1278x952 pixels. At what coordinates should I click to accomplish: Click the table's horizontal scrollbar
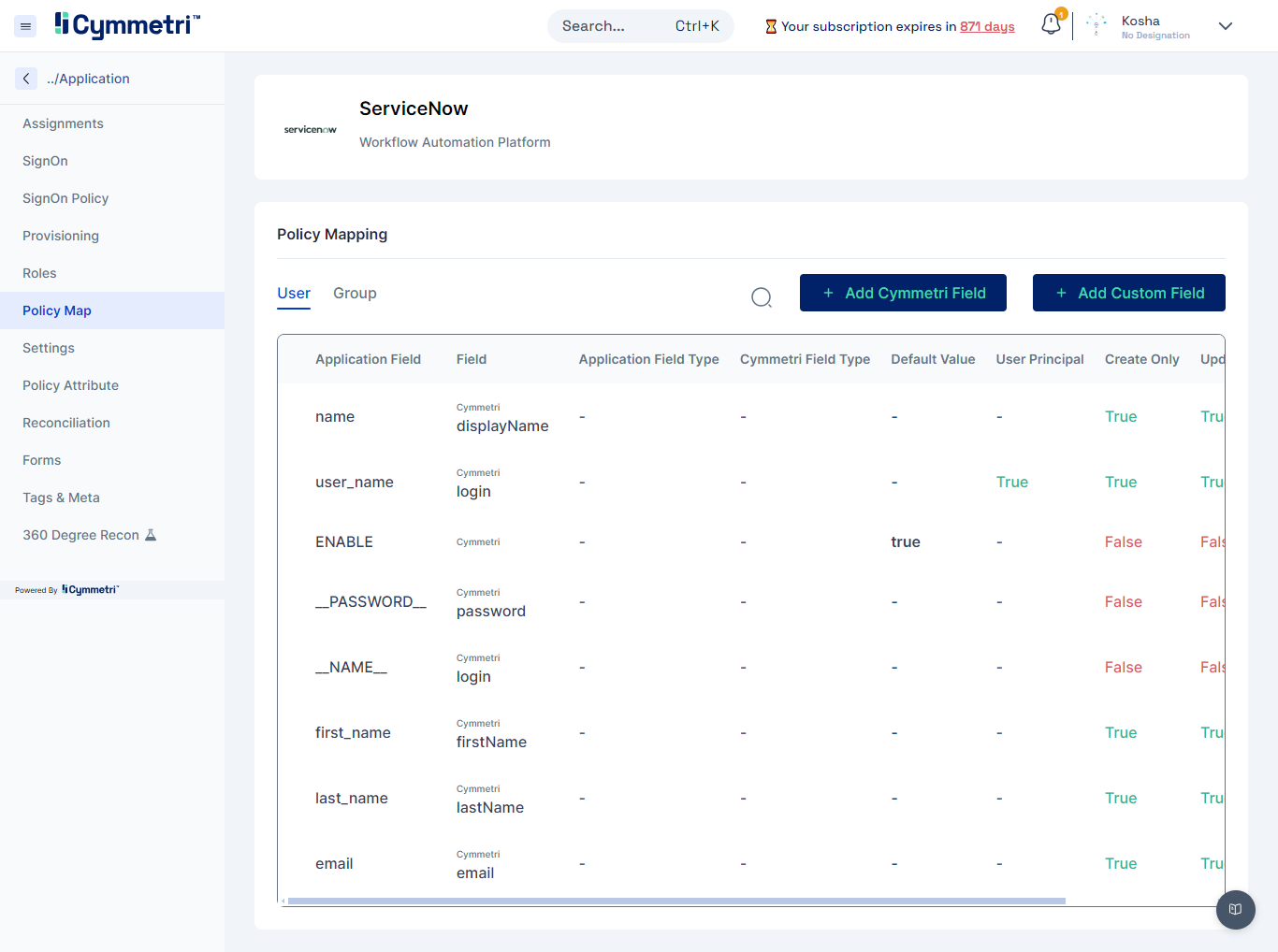[675, 902]
